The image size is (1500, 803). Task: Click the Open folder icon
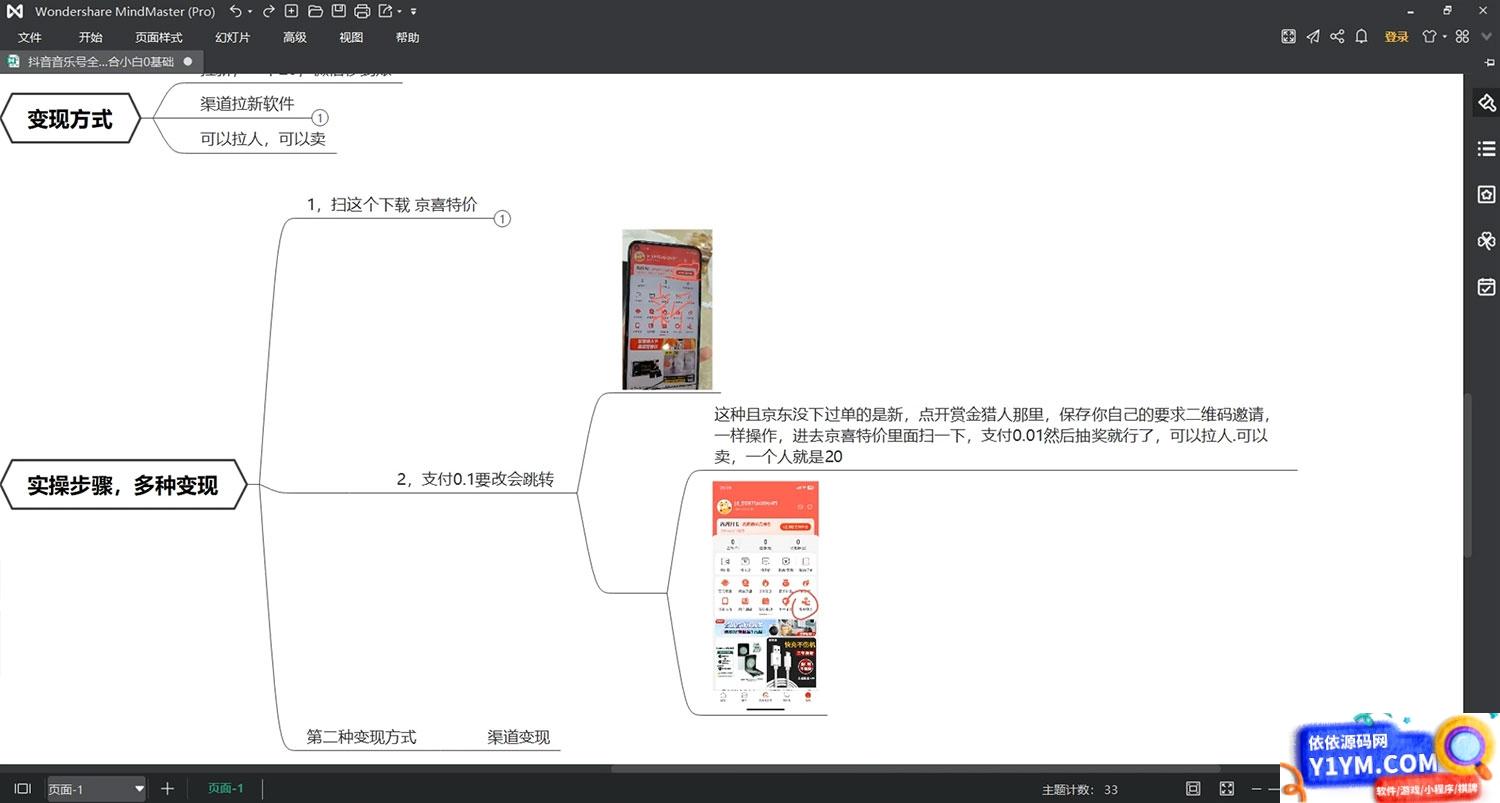[315, 11]
